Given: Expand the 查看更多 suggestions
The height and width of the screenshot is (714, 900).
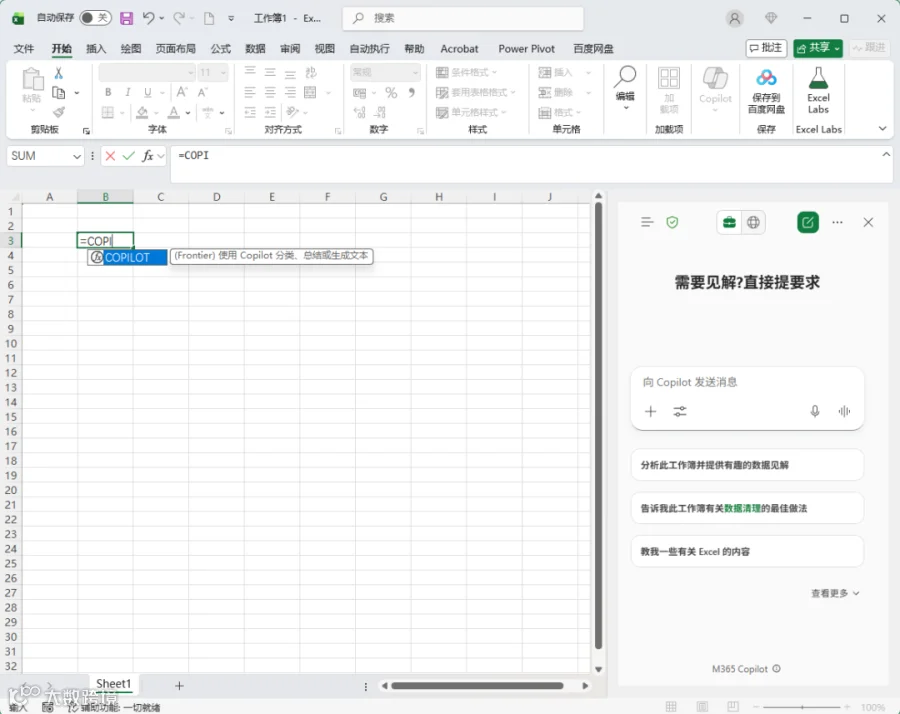Looking at the screenshot, I should click(x=835, y=593).
